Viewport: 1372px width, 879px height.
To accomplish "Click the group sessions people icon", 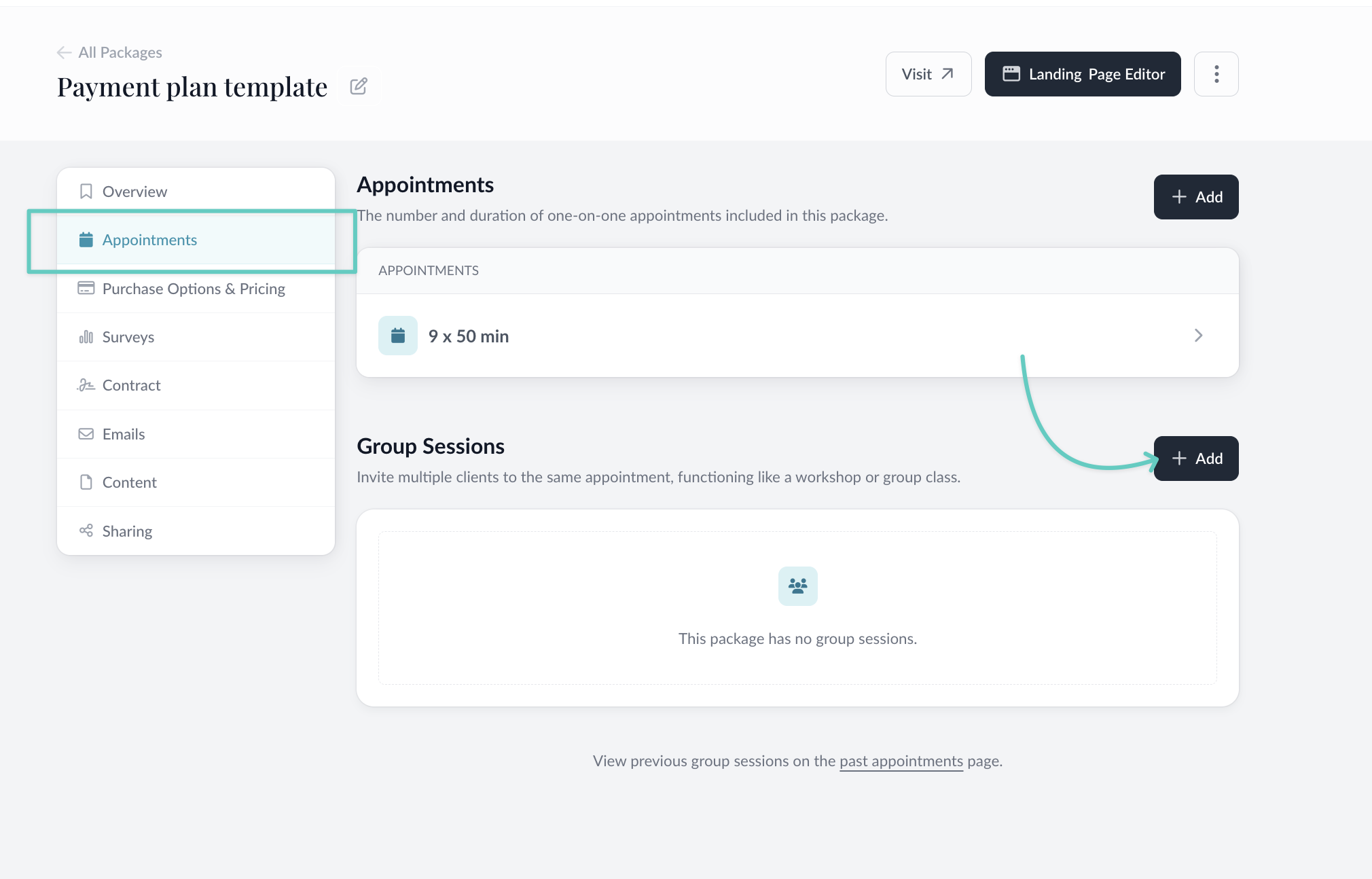I will pyautogui.click(x=797, y=586).
